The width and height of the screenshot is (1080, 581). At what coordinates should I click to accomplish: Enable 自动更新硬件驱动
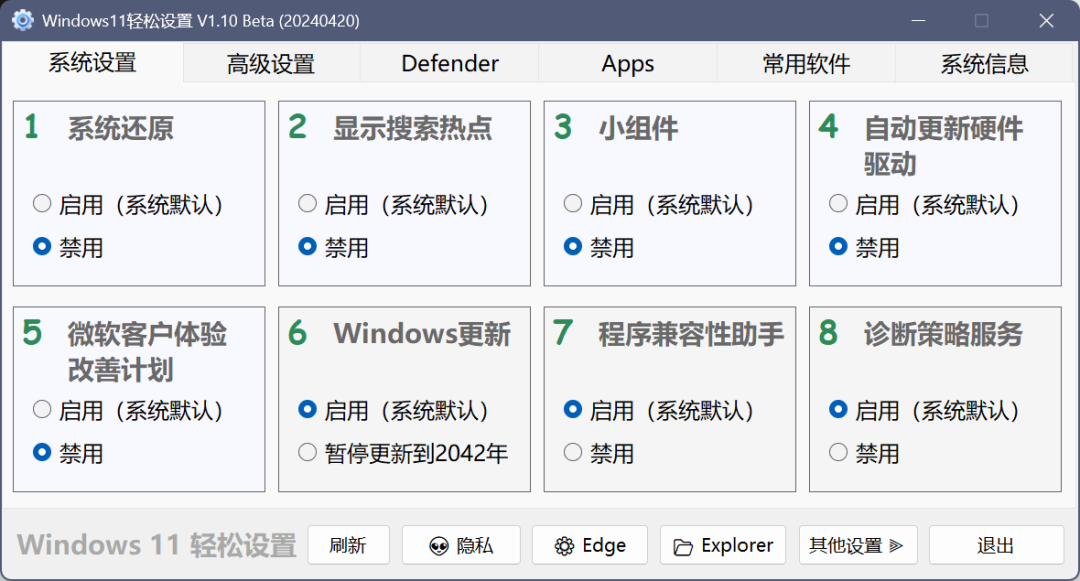click(x=839, y=205)
